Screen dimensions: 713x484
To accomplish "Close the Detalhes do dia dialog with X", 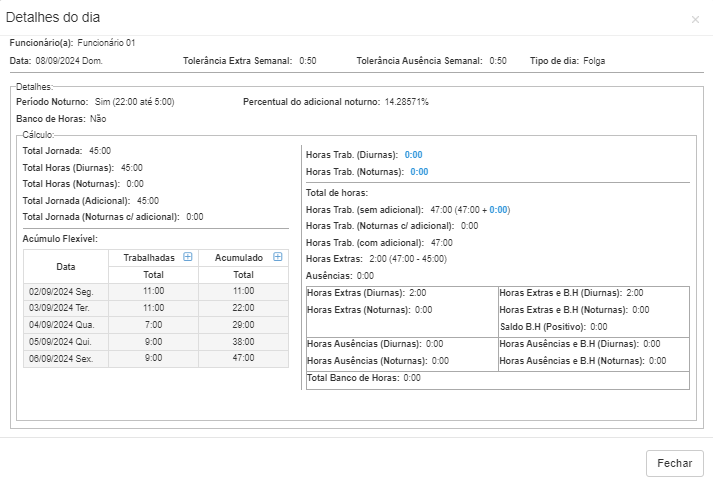I will (x=695, y=19).
